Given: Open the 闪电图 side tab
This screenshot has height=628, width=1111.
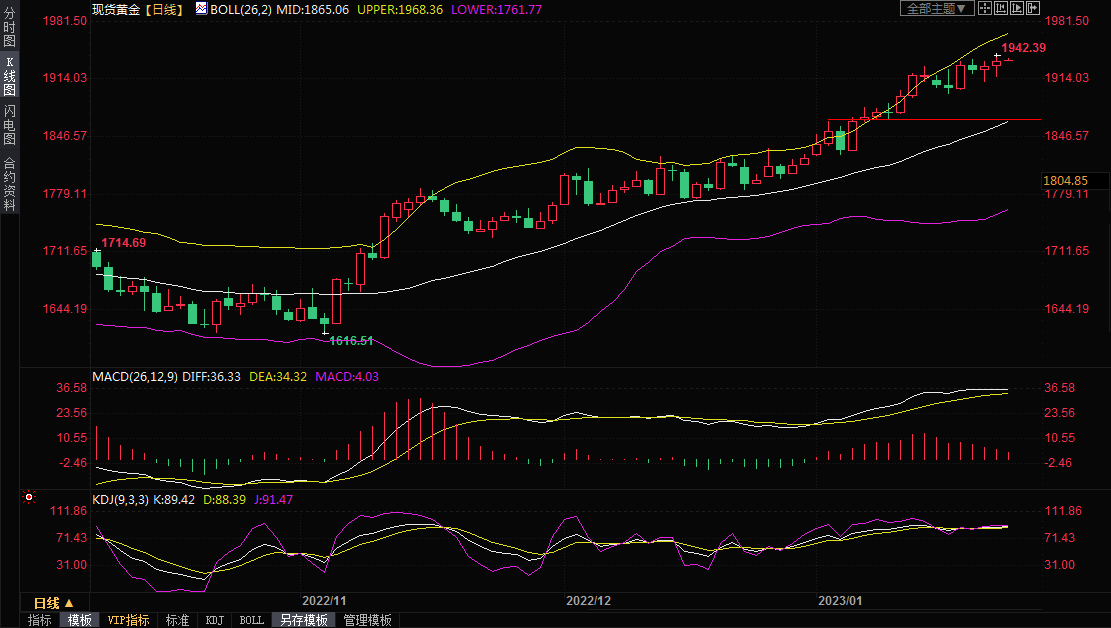Looking at the screenshot, I should click(x=9, y=125).
